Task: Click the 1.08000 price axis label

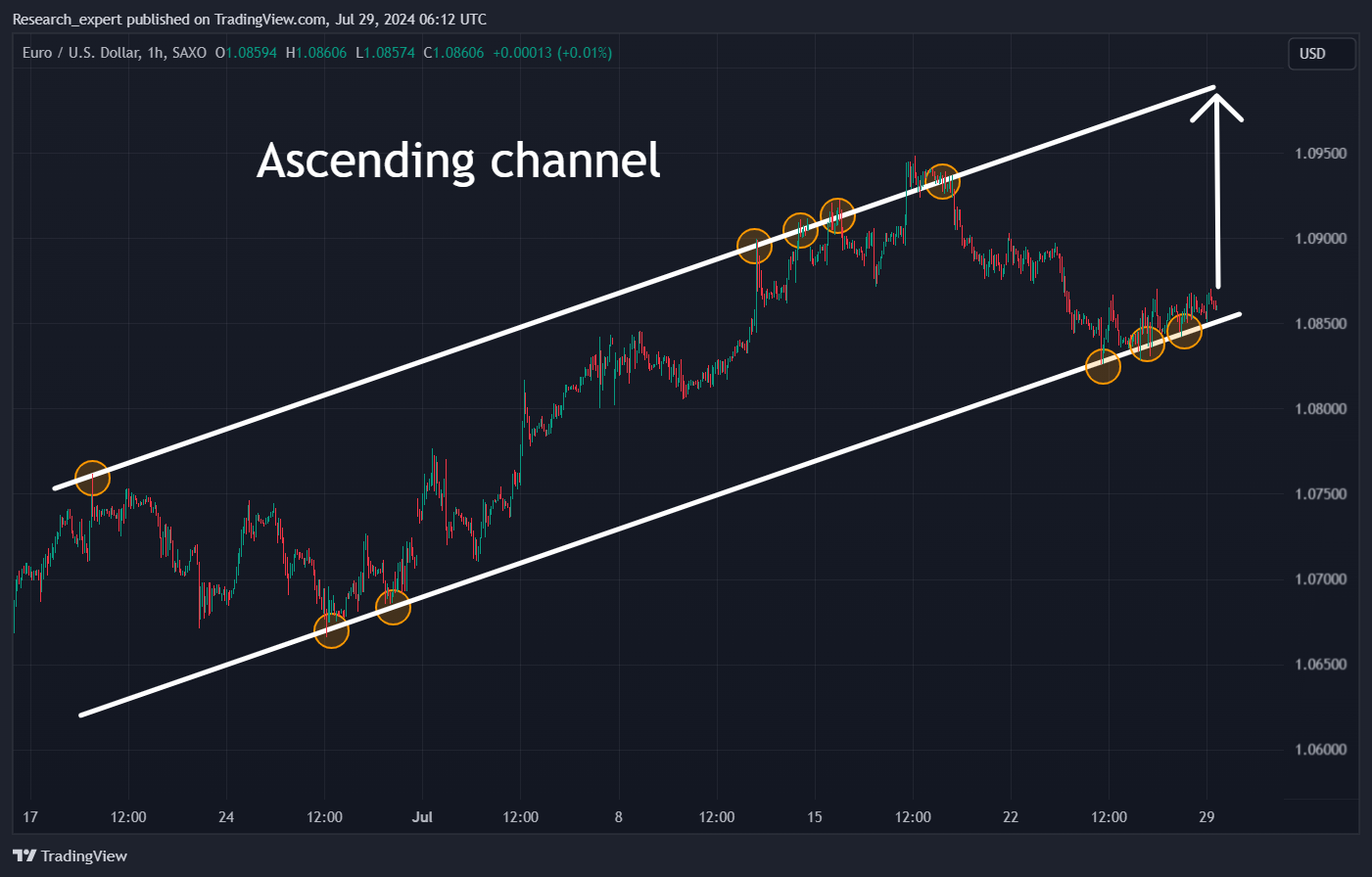Action: [x=1320, y=409]
